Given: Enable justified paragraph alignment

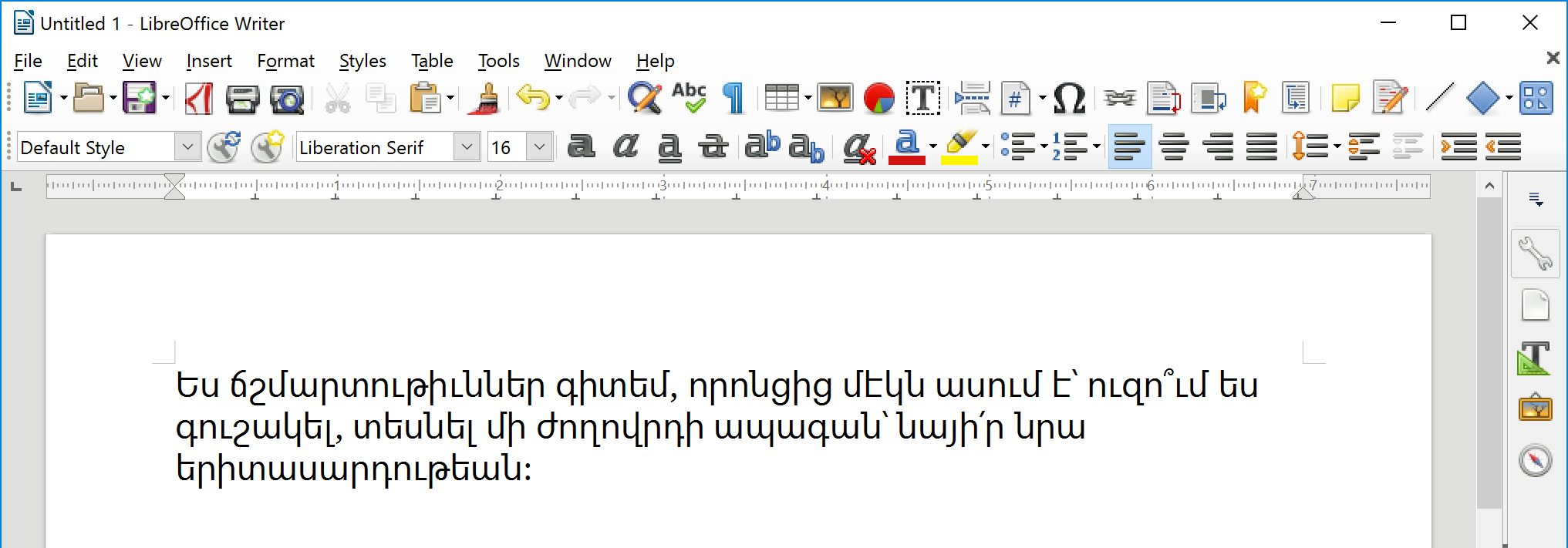Looking at the screenshot, I should pyautogui.click(x=1262, y=146).
